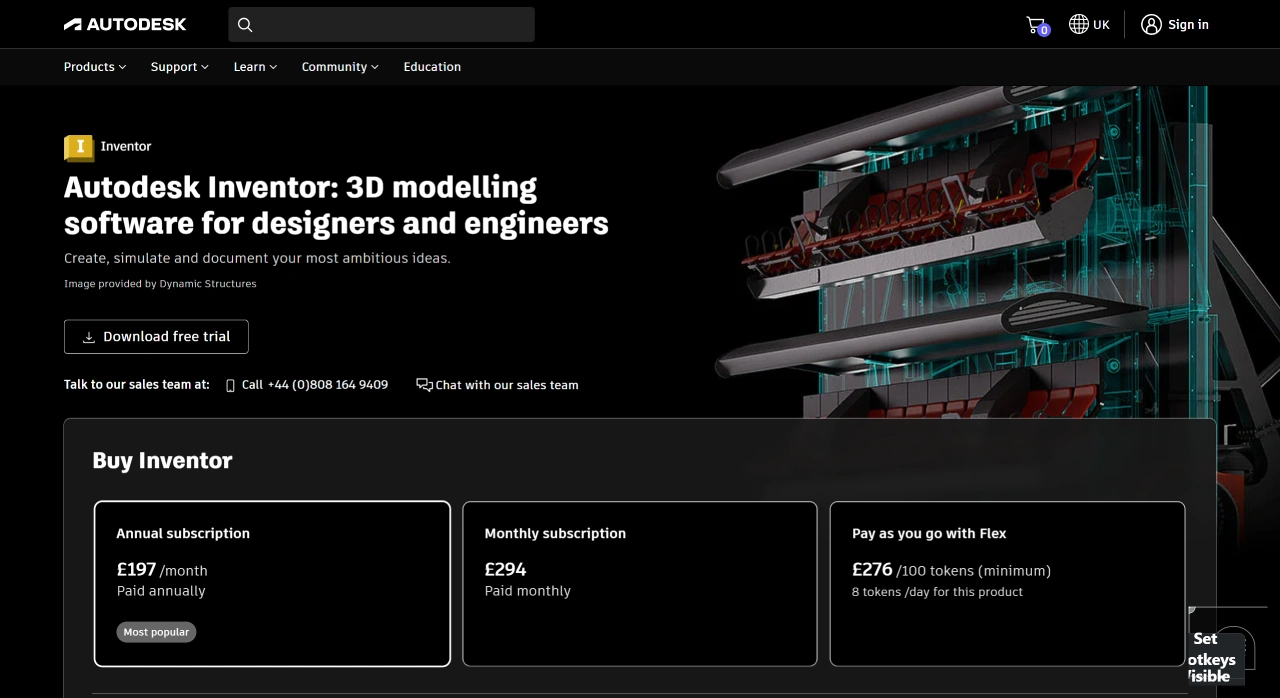The height and width of the screenshot is (698, 1280).
Task: Choose Pay as you go with Flex
Action: (x=1007, y=583)
